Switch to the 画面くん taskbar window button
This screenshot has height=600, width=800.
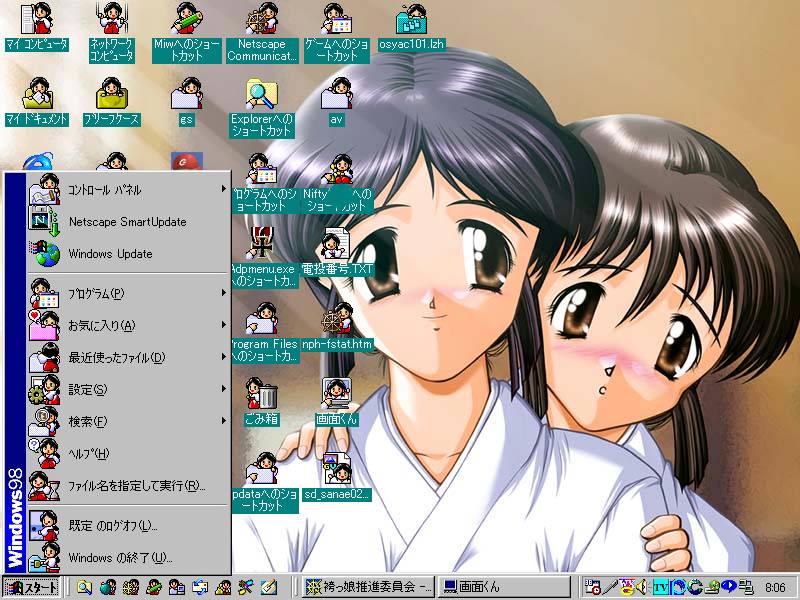coord(505,587)
